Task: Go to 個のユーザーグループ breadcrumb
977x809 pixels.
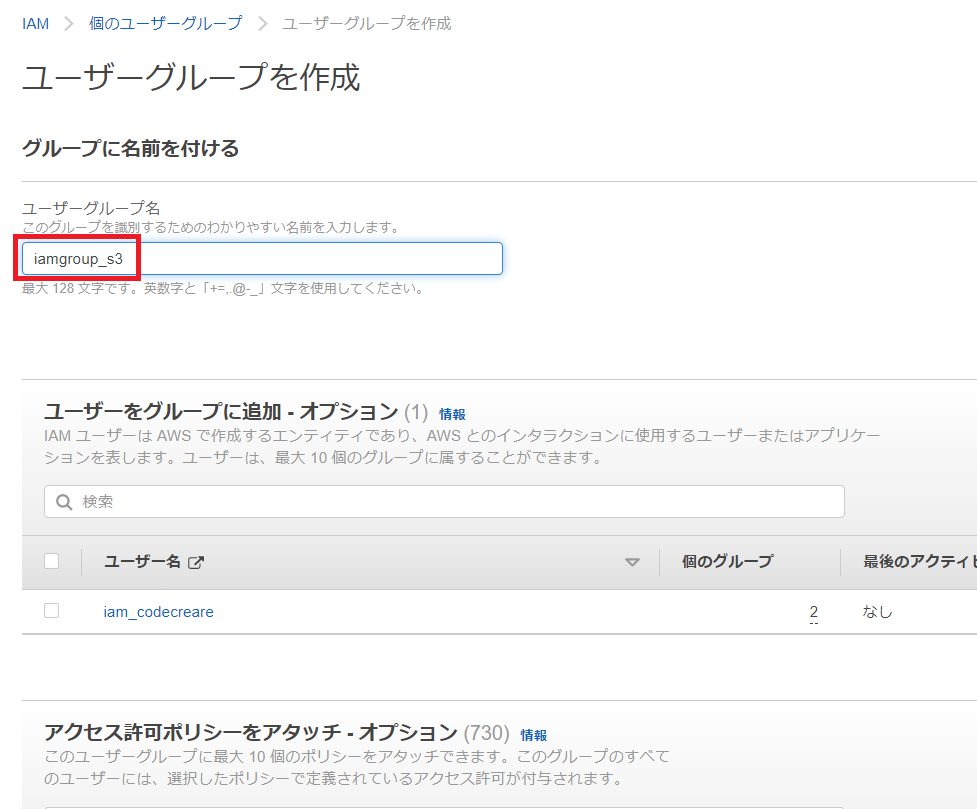Action: [x=165, y=23]
